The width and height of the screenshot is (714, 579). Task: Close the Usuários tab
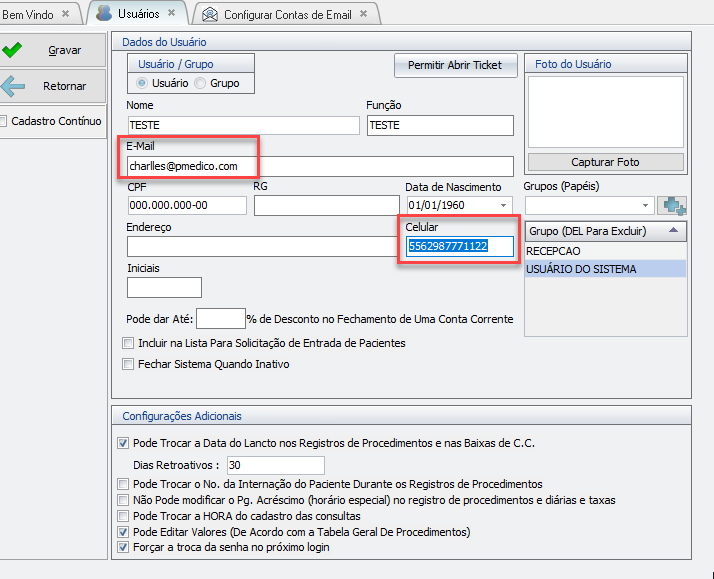(x=171, y=13)
